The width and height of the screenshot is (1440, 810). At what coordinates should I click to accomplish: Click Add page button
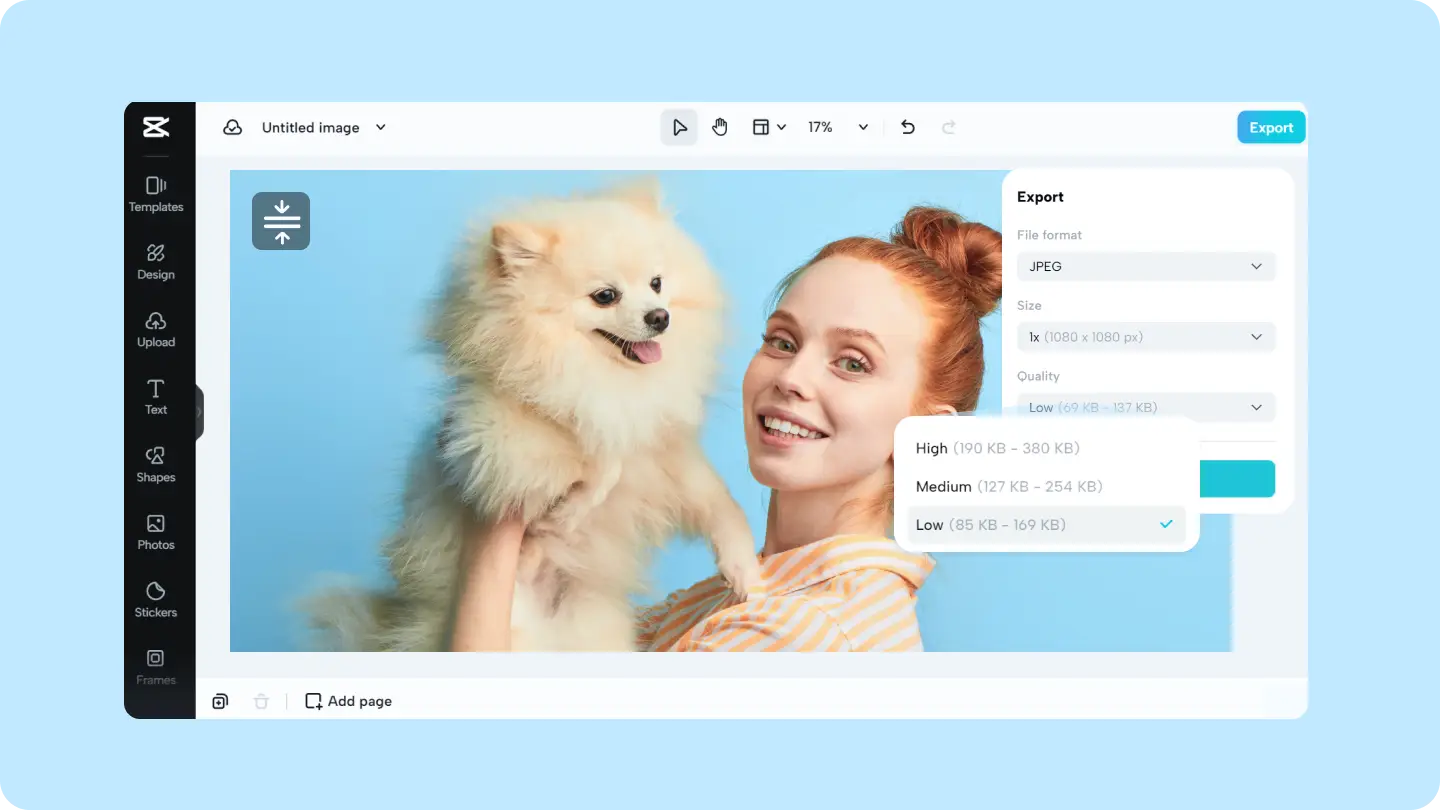[349, 701]
